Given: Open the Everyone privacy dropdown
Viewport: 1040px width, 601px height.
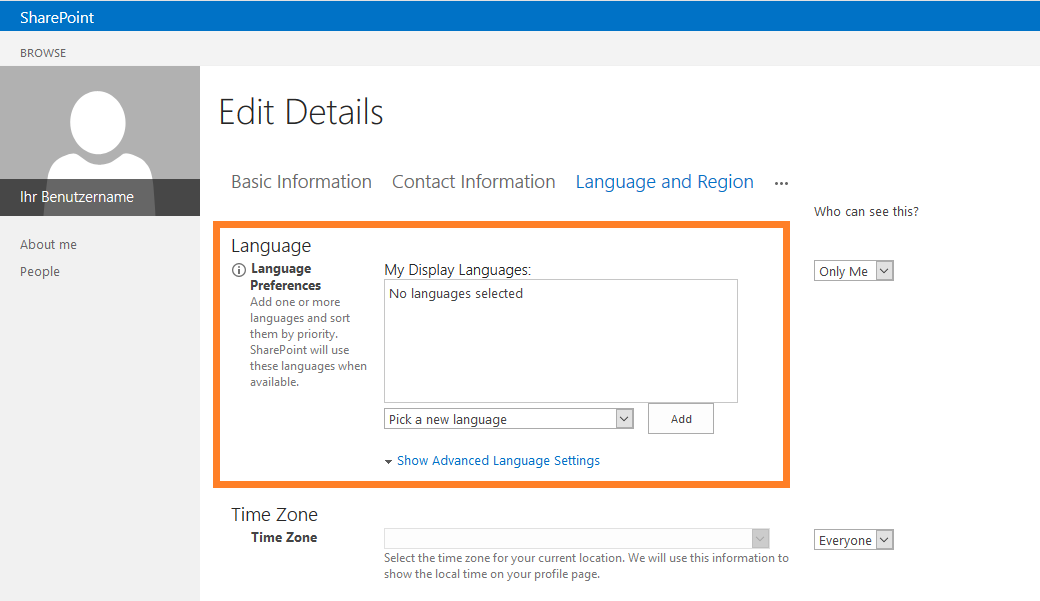Looking at the screenshot, I should (x=854, y=540).
